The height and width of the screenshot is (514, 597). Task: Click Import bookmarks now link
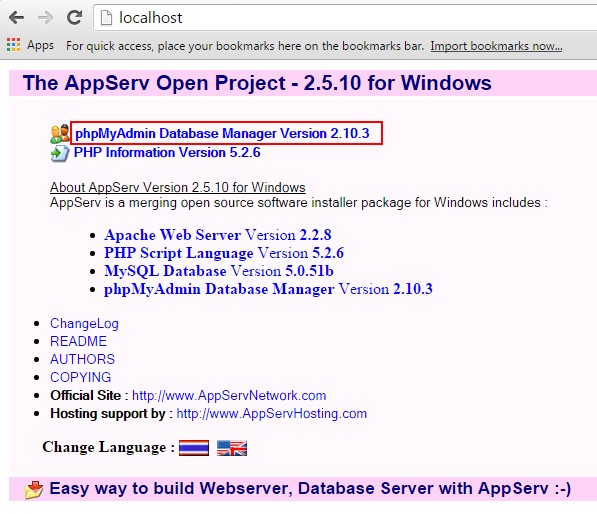click(496, 46)
